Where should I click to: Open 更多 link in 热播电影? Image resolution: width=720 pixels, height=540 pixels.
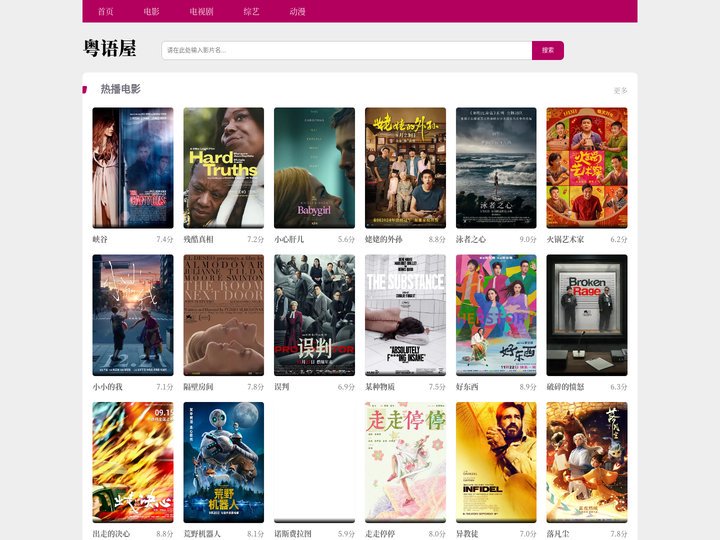coord(620,90)
